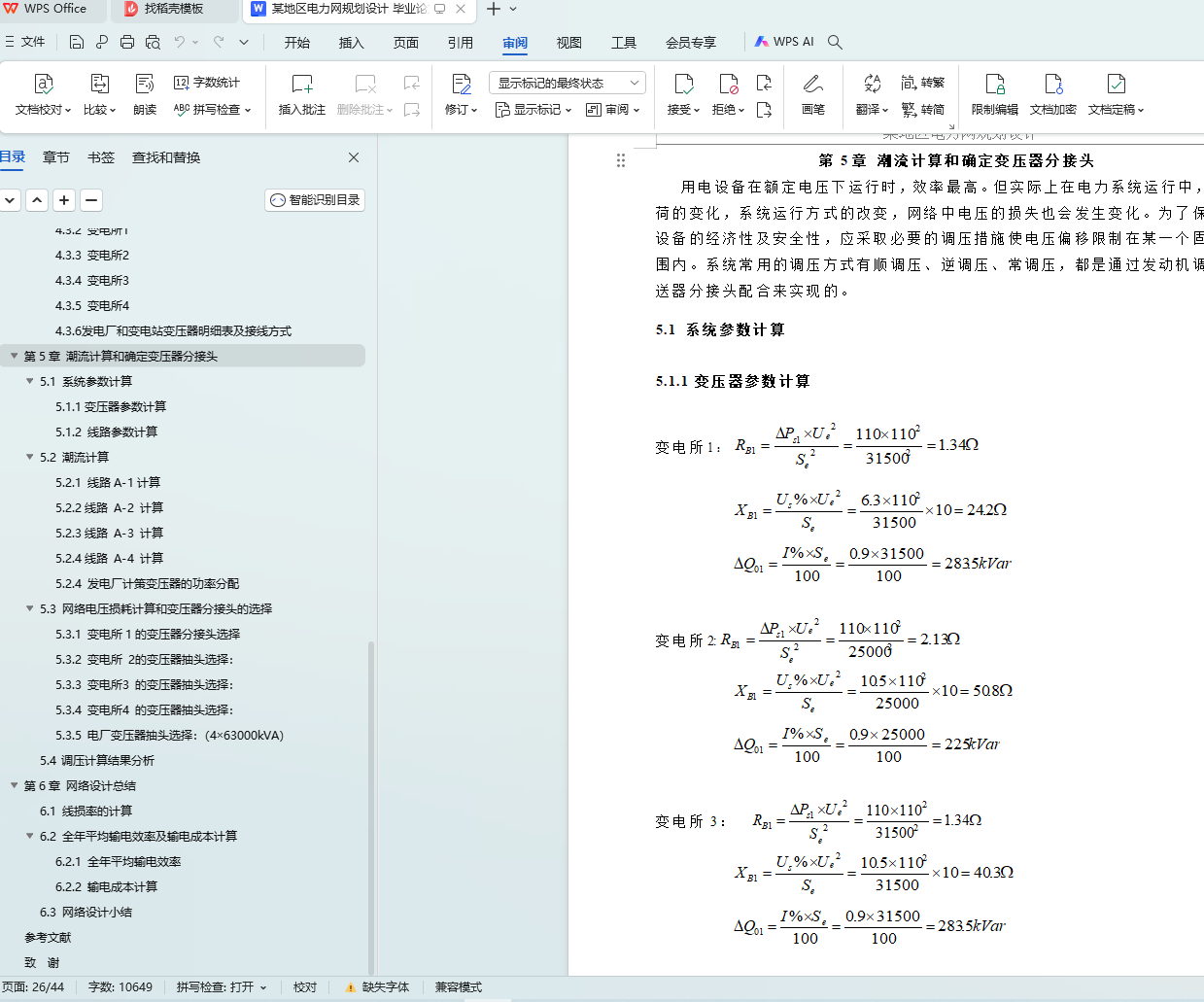Click the minus button in outline toolbar
Image resolution: width=1204 pixels, height=1002 pixels.
tap(91, 200)
